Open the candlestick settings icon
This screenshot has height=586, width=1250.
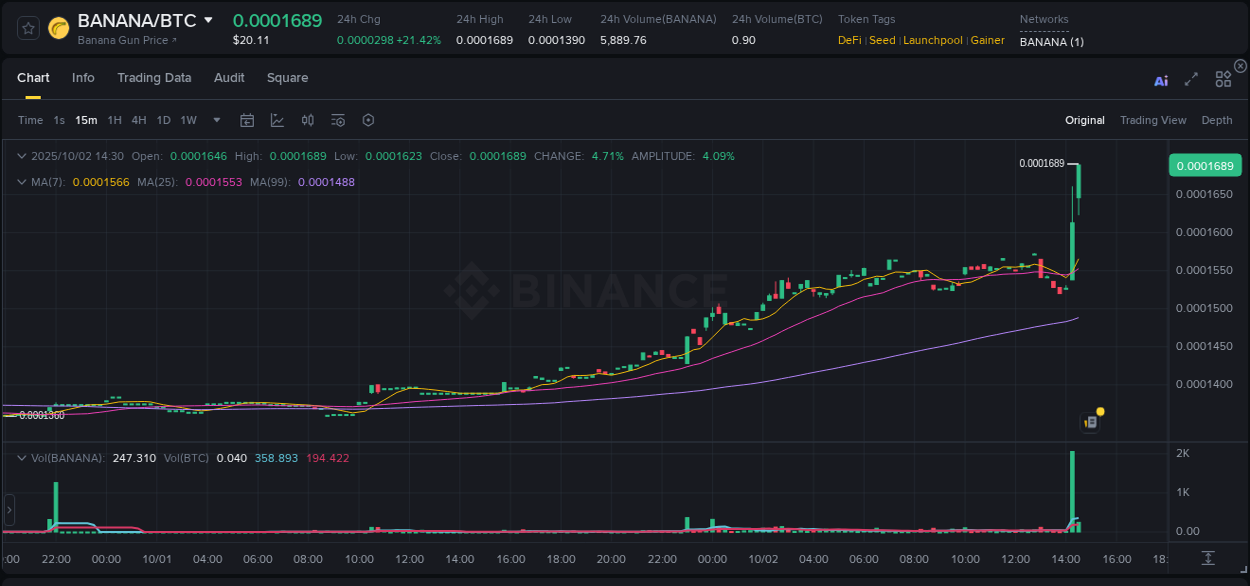[308, 120]
